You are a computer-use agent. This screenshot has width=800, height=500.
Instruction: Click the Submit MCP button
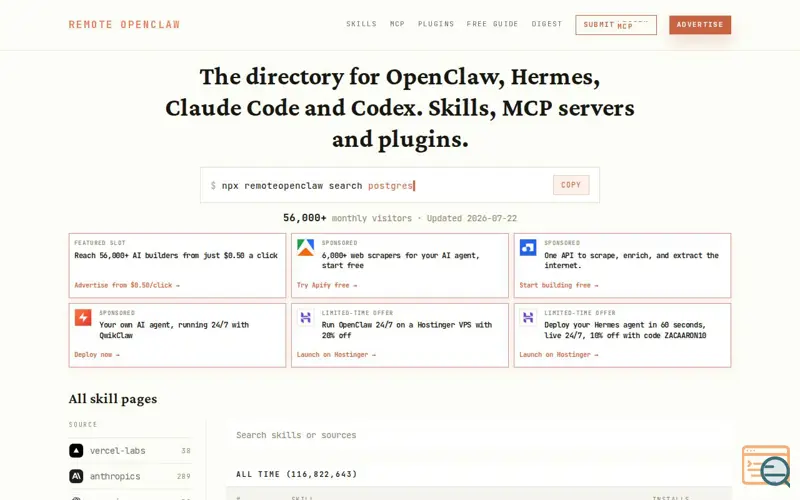click(616, 24)
